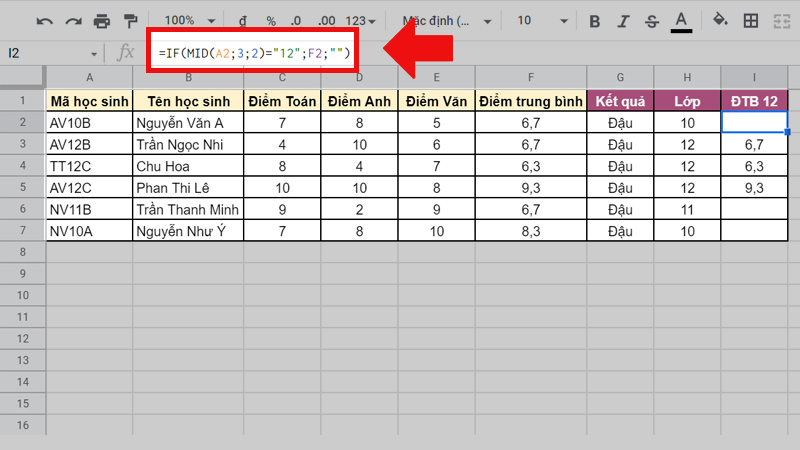Screen dimensions: 800x450
Task: Click the Print icon
Action: [x=102, y=21]
